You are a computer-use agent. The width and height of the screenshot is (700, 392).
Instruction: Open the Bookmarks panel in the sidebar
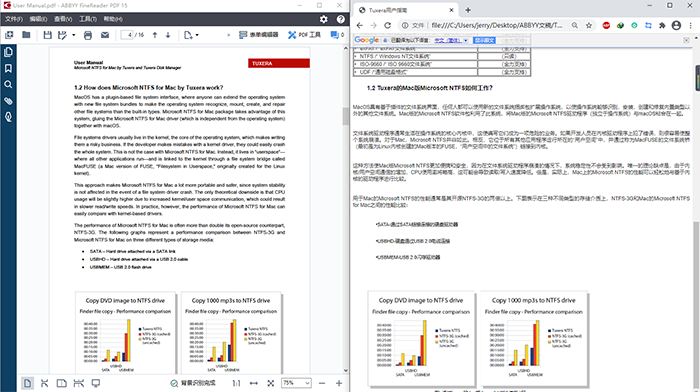click(8, 68)
